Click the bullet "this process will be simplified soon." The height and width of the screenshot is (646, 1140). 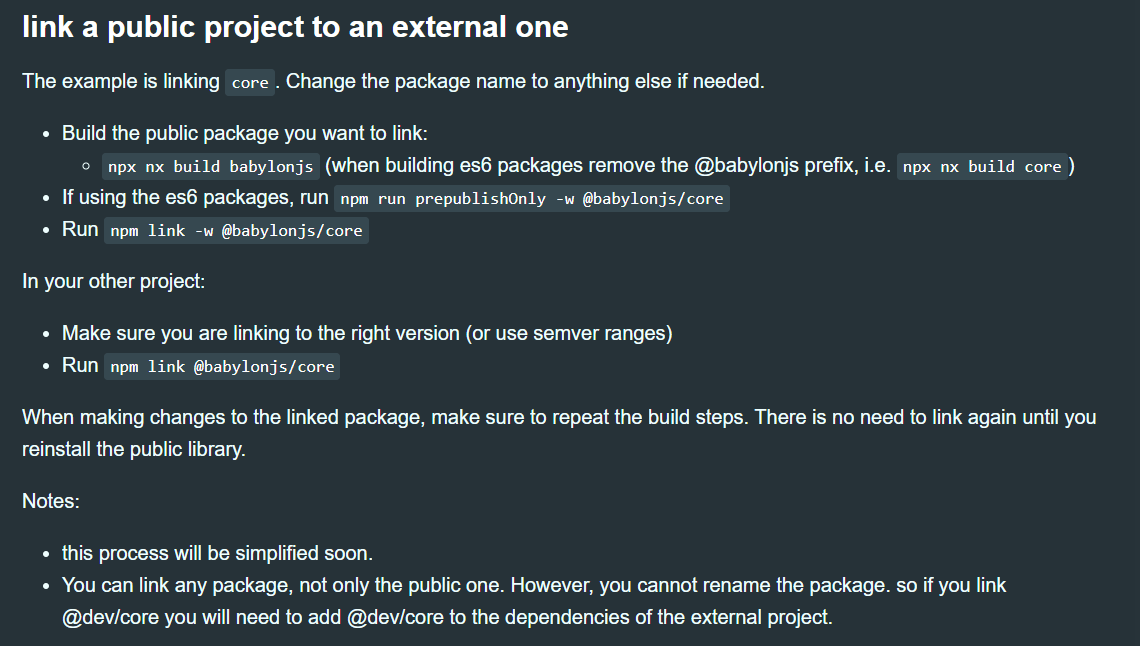click(217, 554)
